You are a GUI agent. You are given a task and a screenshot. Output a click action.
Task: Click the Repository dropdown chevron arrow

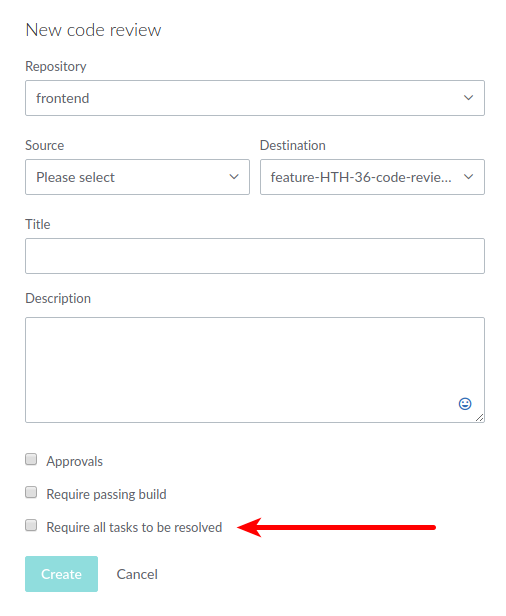pos(468,97)
